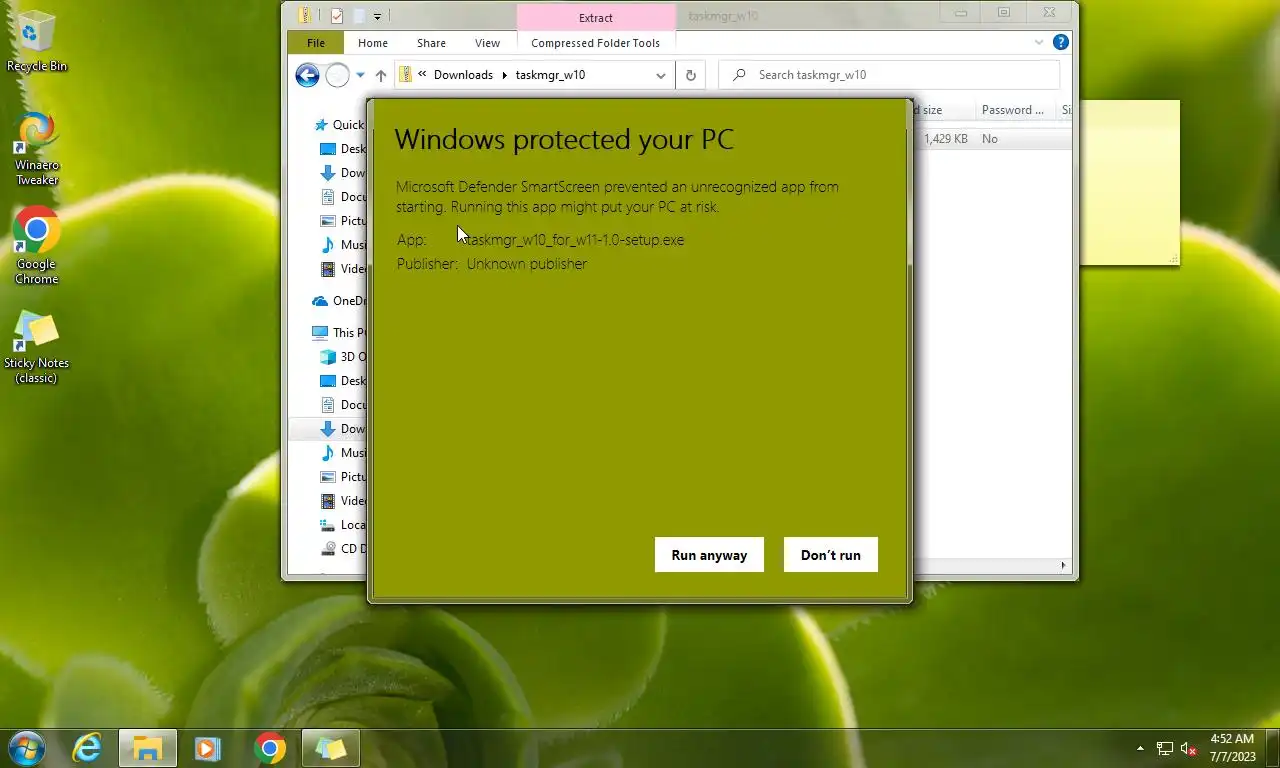This screenshot has width=1280, height=768.
Task: Click the yellow sticky note
Action: click(1130, 183)
